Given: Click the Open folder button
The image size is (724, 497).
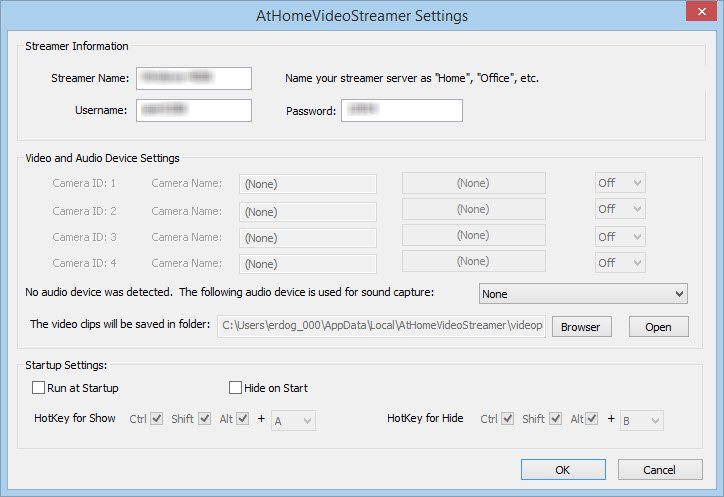Looking at the screenshot, I should click(658, 327).
